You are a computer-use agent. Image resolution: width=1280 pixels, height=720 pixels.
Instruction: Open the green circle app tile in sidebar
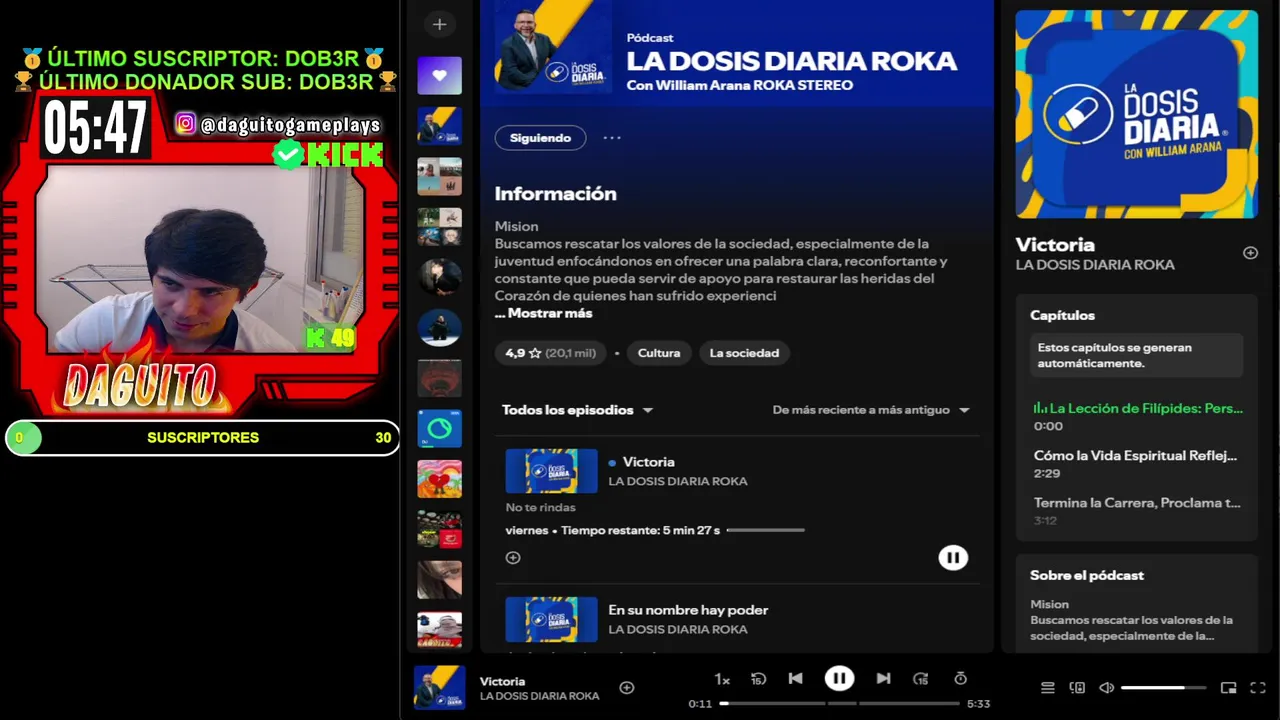[x=439, y=428]
